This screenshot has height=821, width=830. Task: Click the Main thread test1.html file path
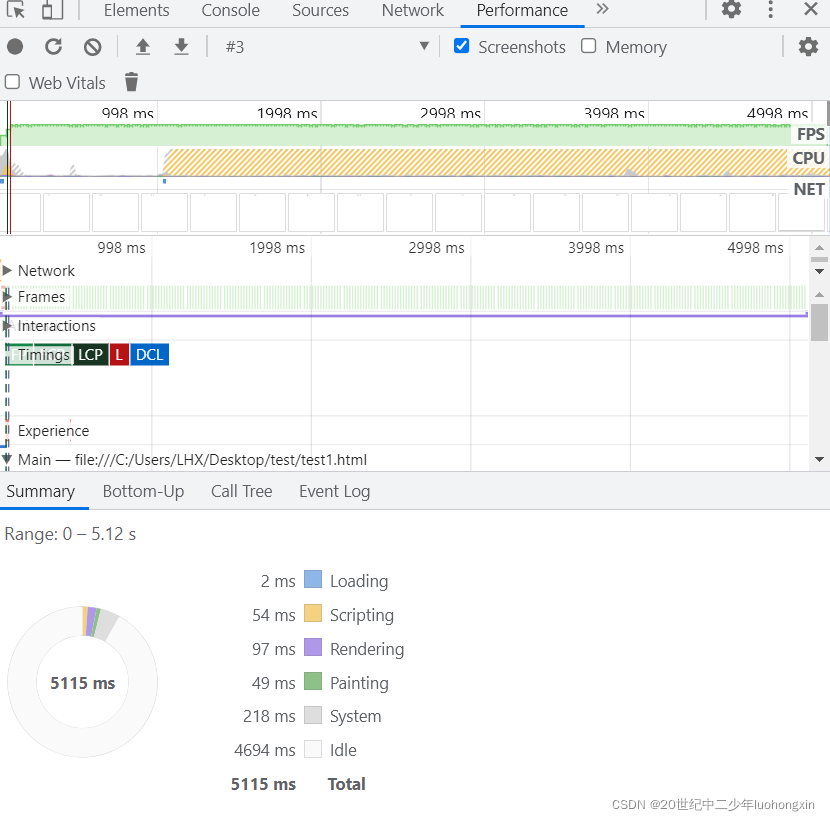click(221, 459)
